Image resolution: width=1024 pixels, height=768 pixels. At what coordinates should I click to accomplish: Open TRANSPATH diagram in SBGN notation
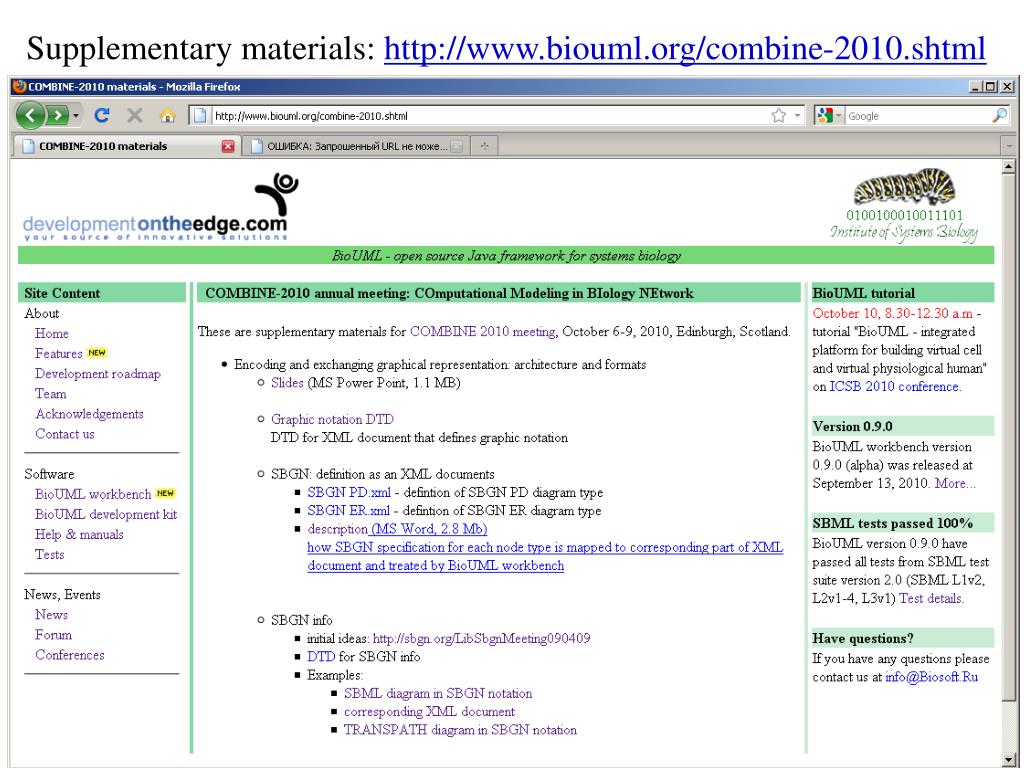(x=460, y=730)
